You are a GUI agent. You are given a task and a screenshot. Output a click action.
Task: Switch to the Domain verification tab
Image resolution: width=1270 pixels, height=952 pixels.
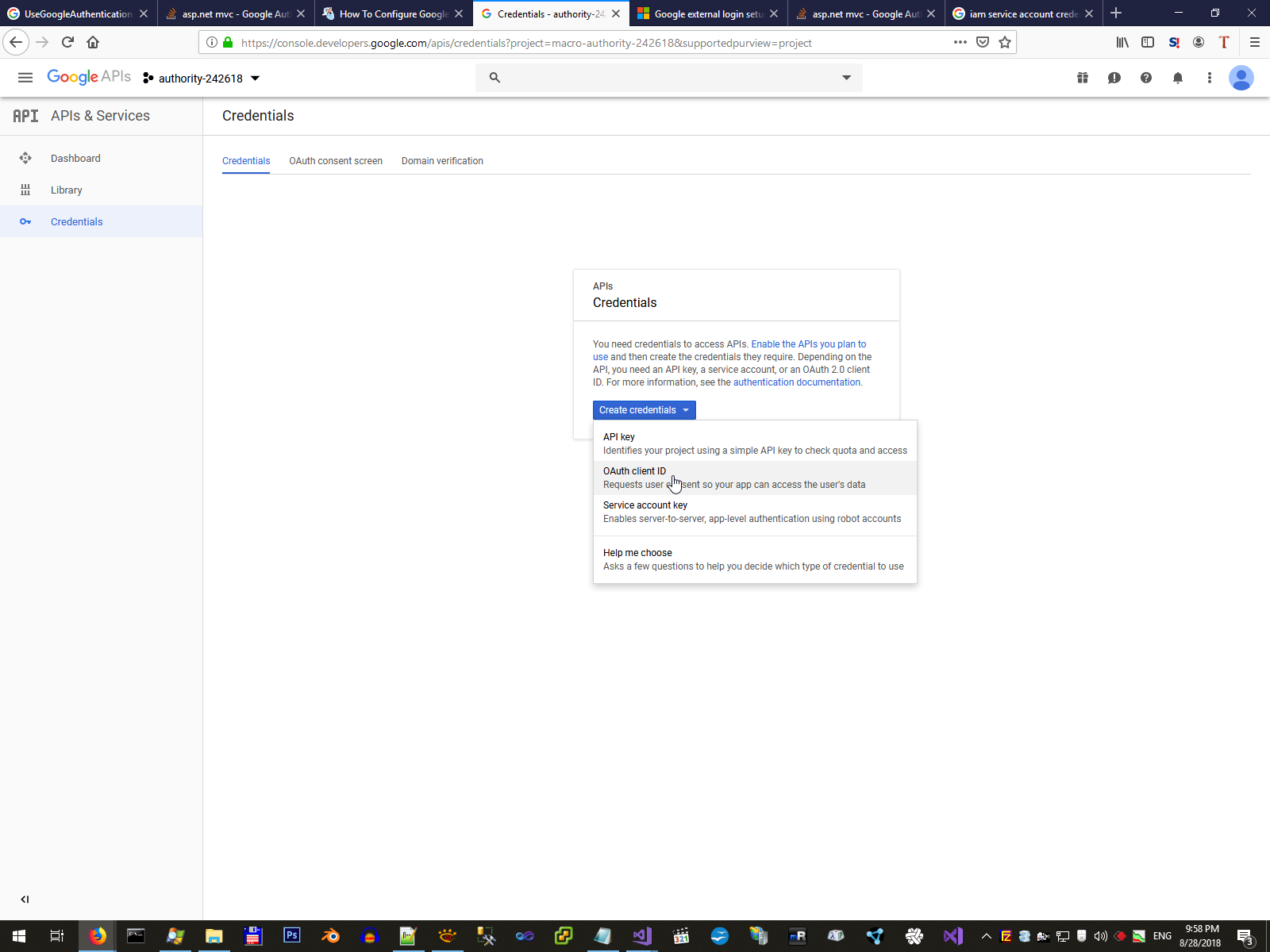(x=442, y=161)
